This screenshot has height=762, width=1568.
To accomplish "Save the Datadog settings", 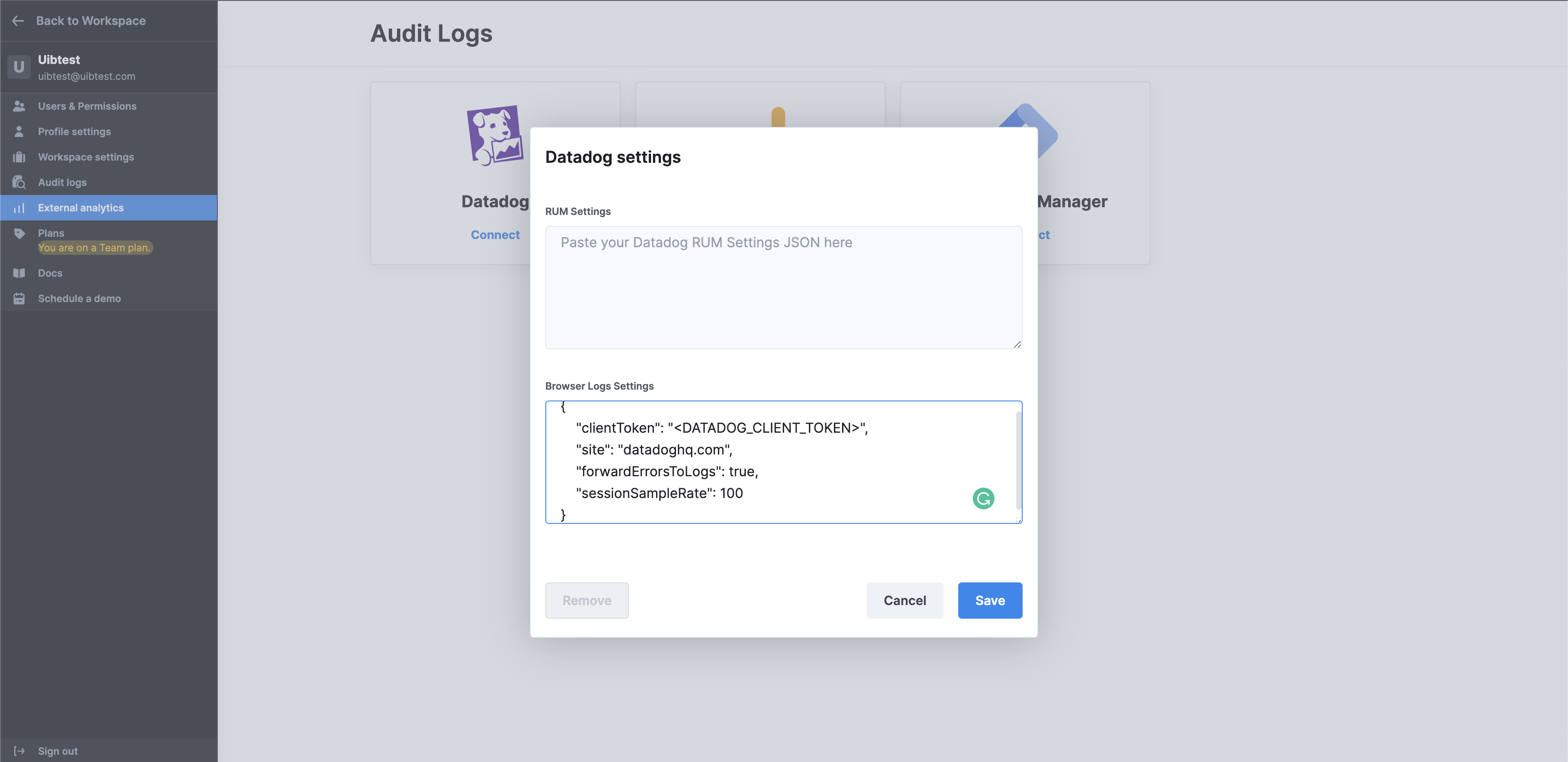I will tap(990, 601).
